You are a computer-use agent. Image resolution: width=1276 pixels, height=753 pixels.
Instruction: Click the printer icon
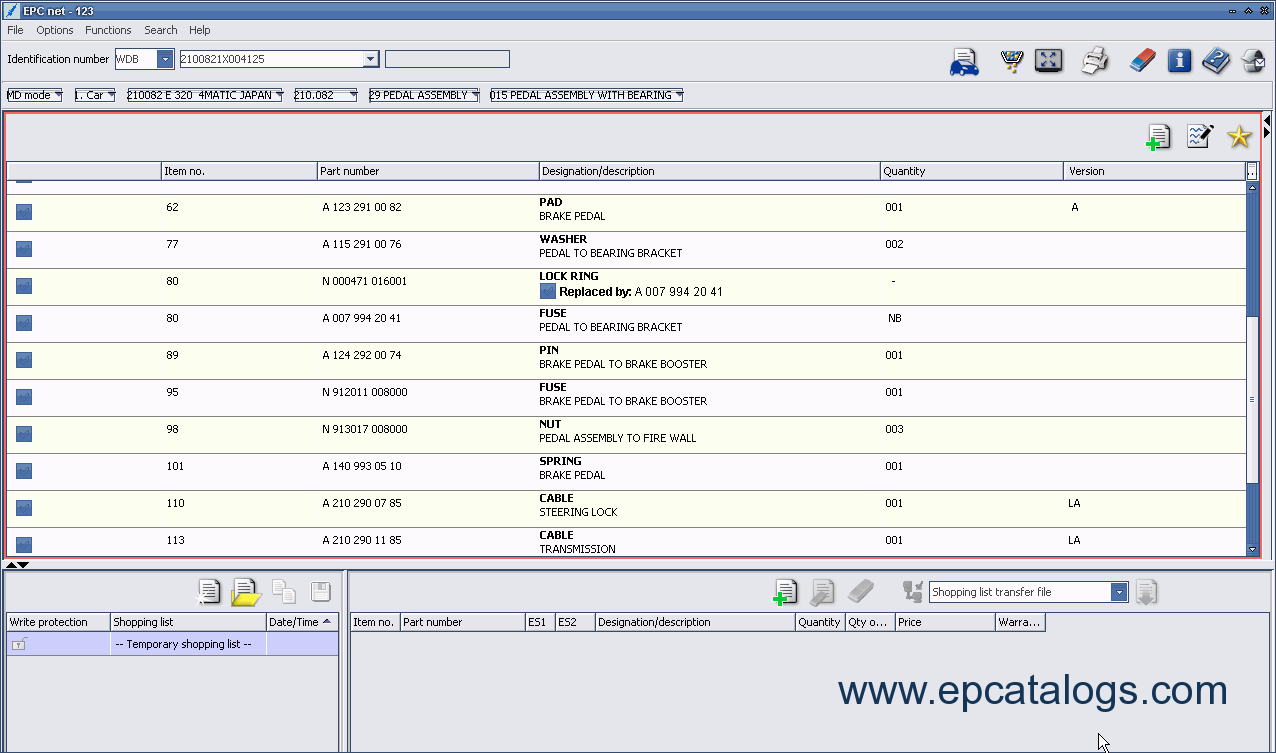pos(1095,61)
